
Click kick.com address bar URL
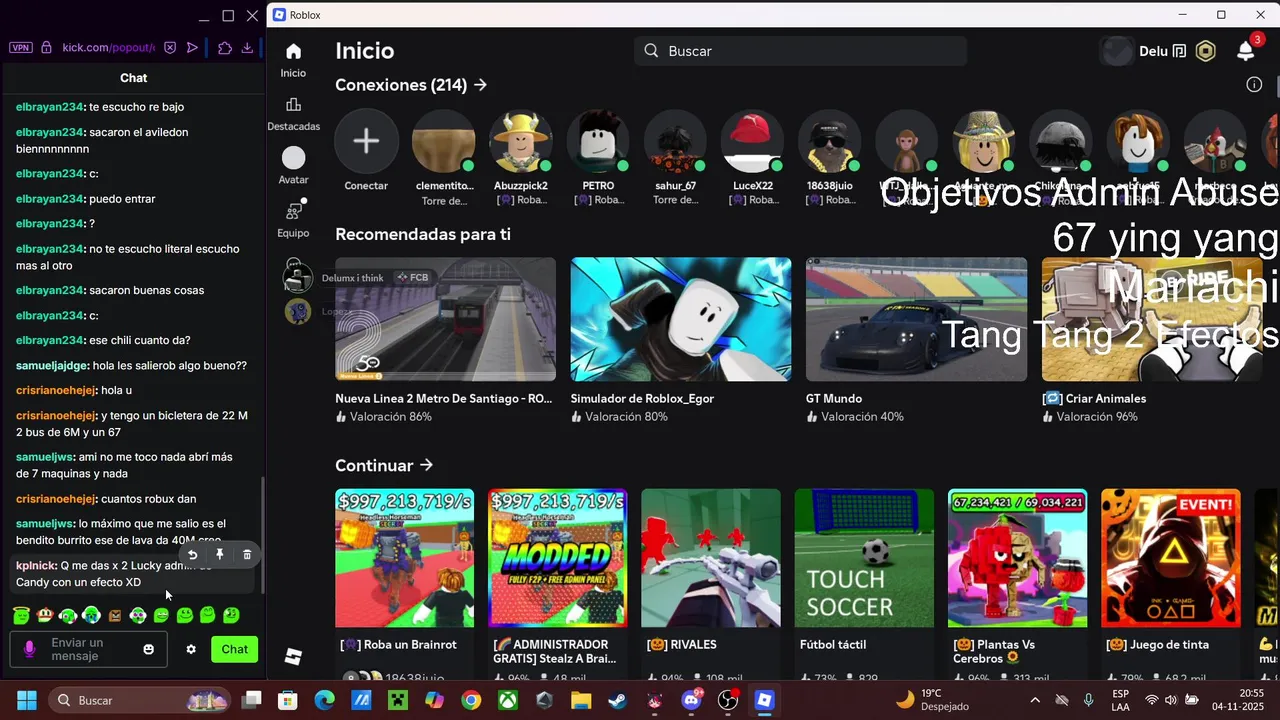(x=108, y=47)
